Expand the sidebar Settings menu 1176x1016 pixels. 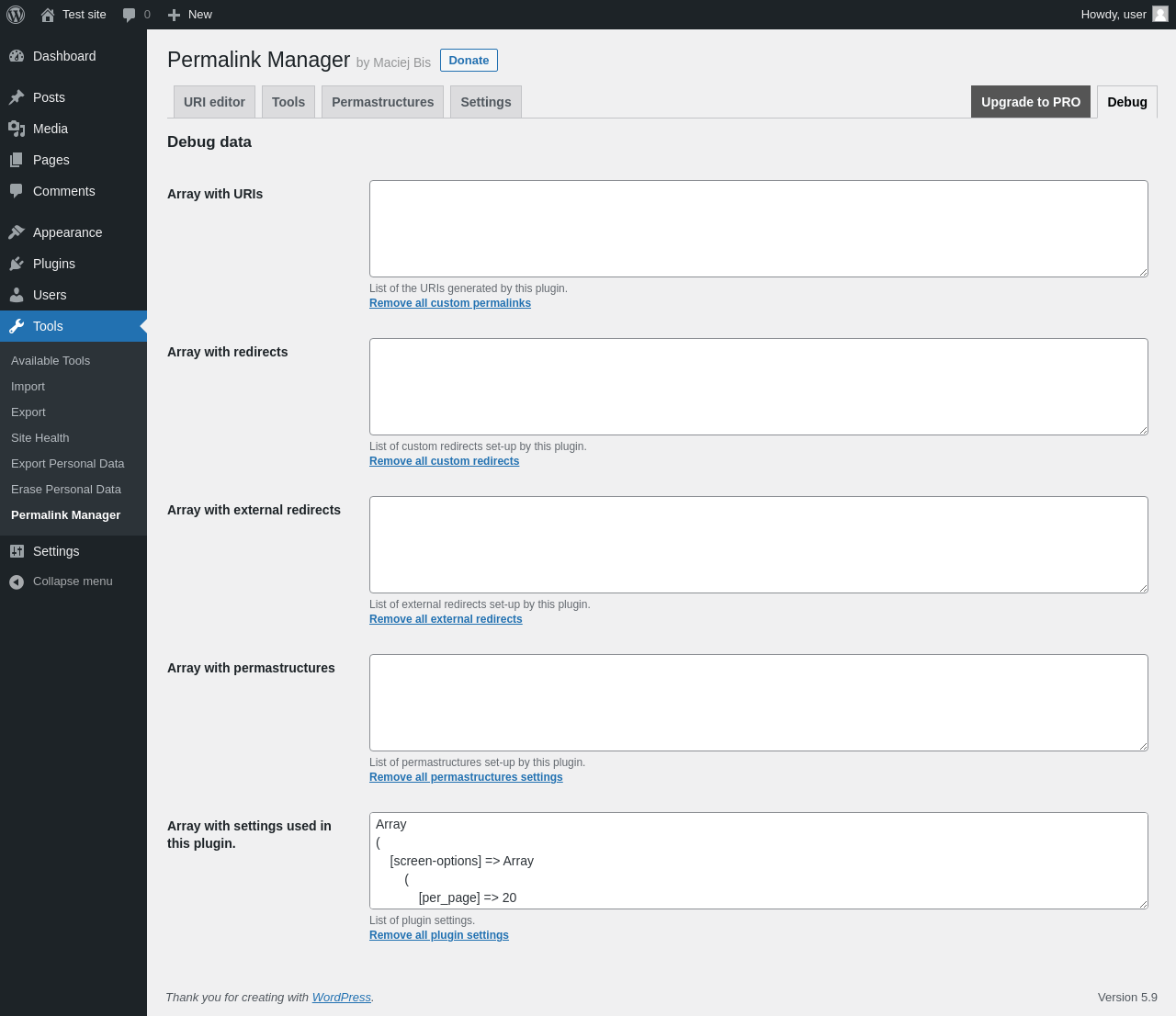[56, 551]
